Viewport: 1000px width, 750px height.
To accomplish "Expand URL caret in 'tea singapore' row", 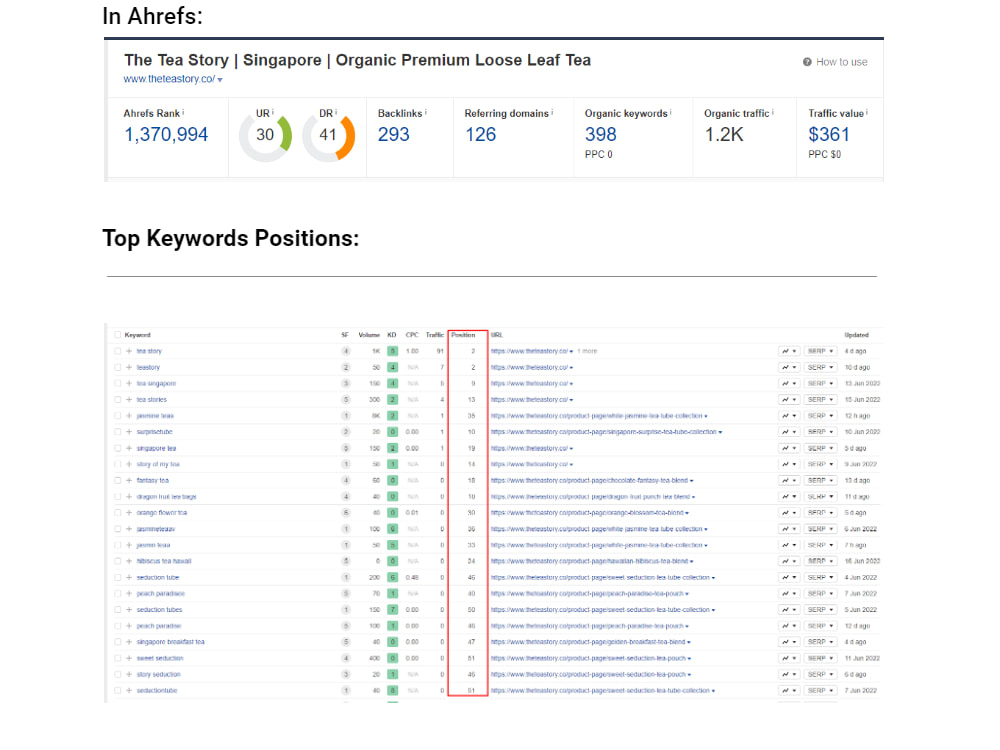I will tap(571, 384).
